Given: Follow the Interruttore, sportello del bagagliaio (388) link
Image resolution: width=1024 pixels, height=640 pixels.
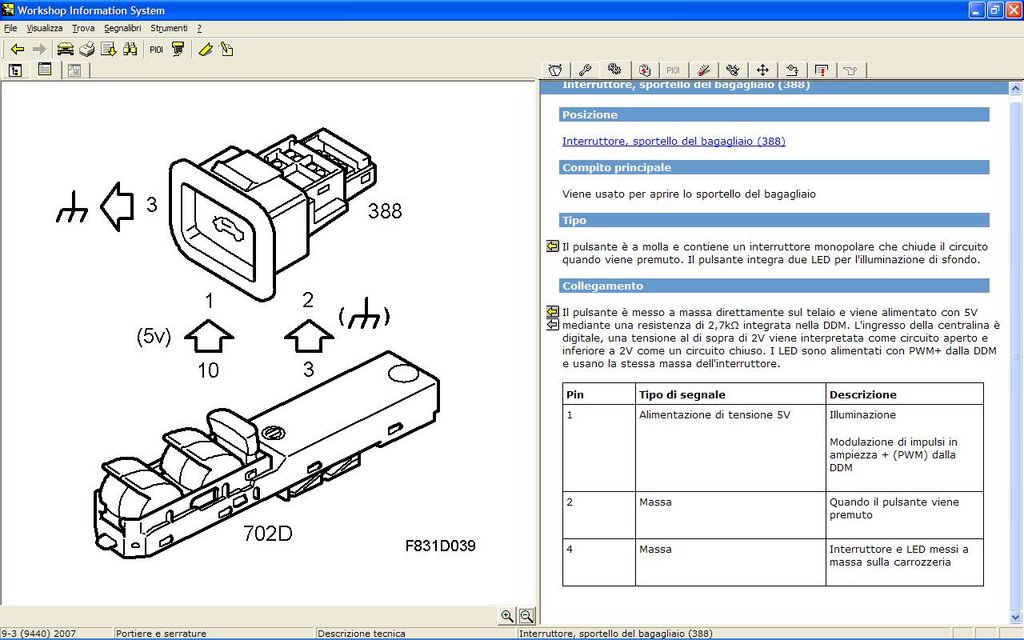Looking at the screenshot, I should [673, 141].
